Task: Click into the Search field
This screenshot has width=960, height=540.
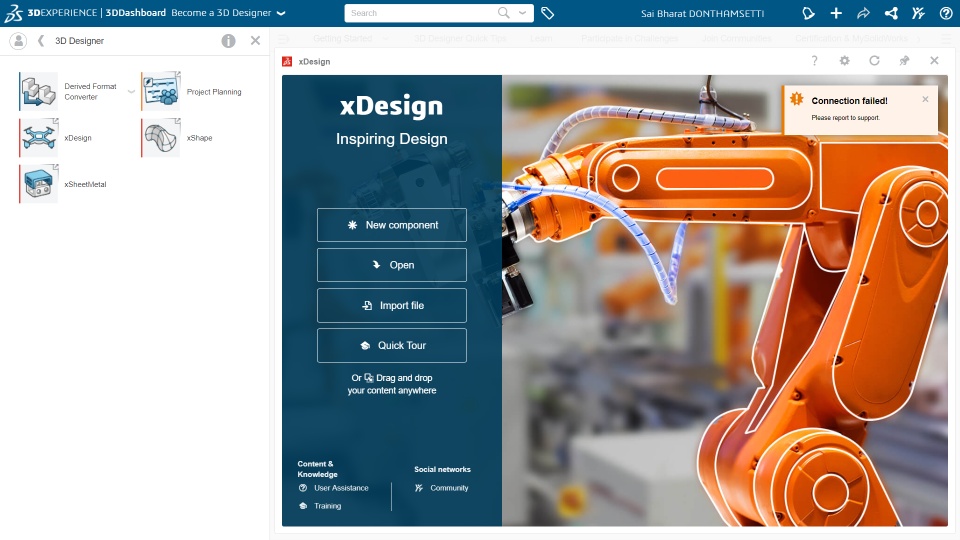Action: 422,13
